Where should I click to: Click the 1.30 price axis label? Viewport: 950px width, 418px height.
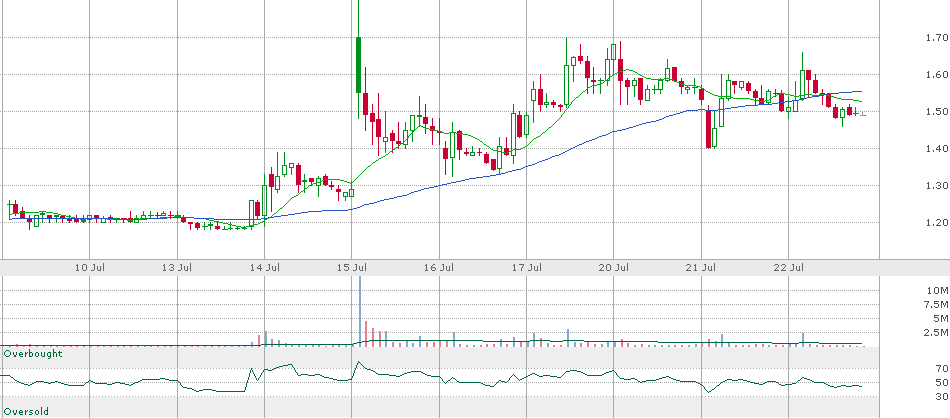938,185
